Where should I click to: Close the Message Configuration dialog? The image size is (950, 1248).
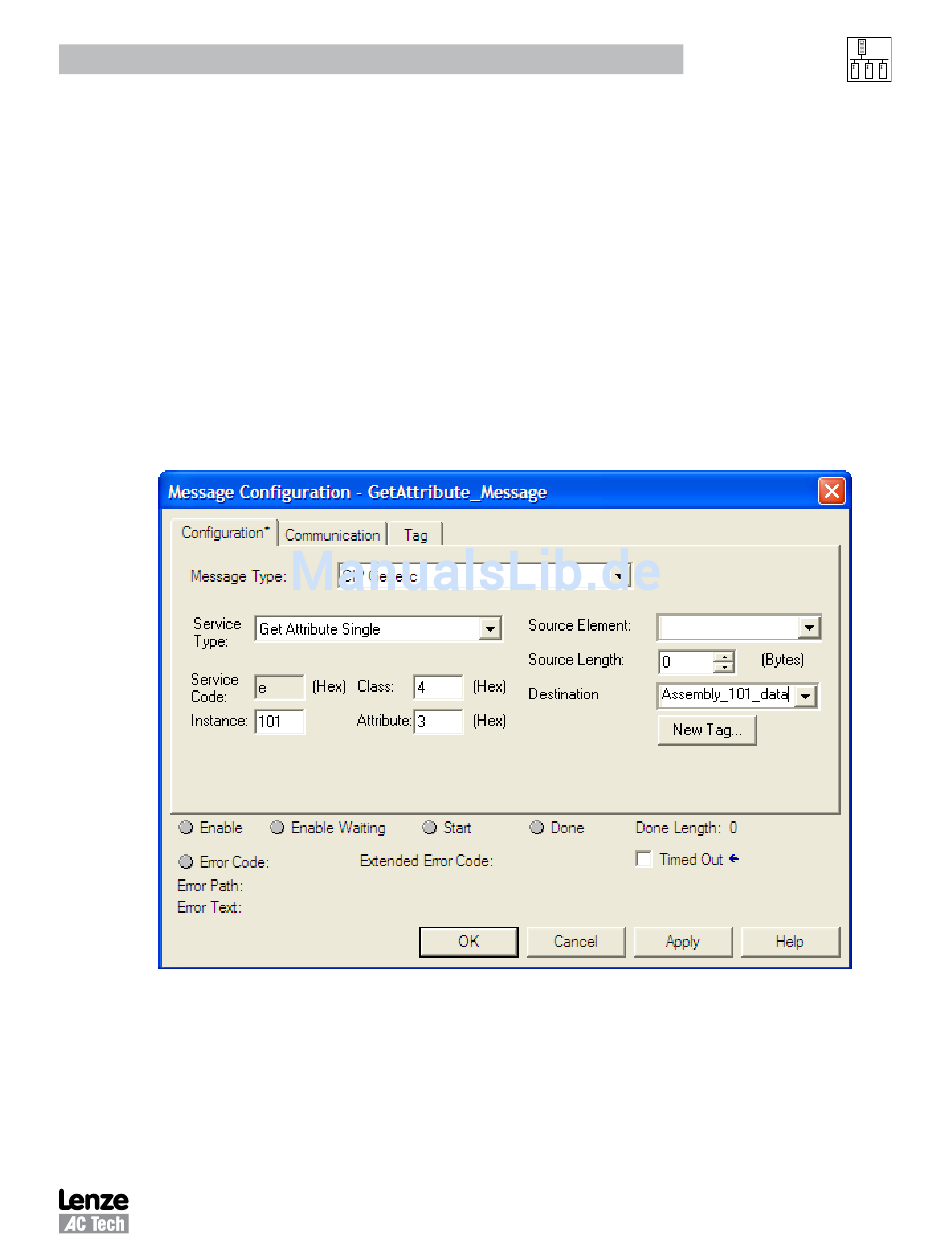point(832,491)
